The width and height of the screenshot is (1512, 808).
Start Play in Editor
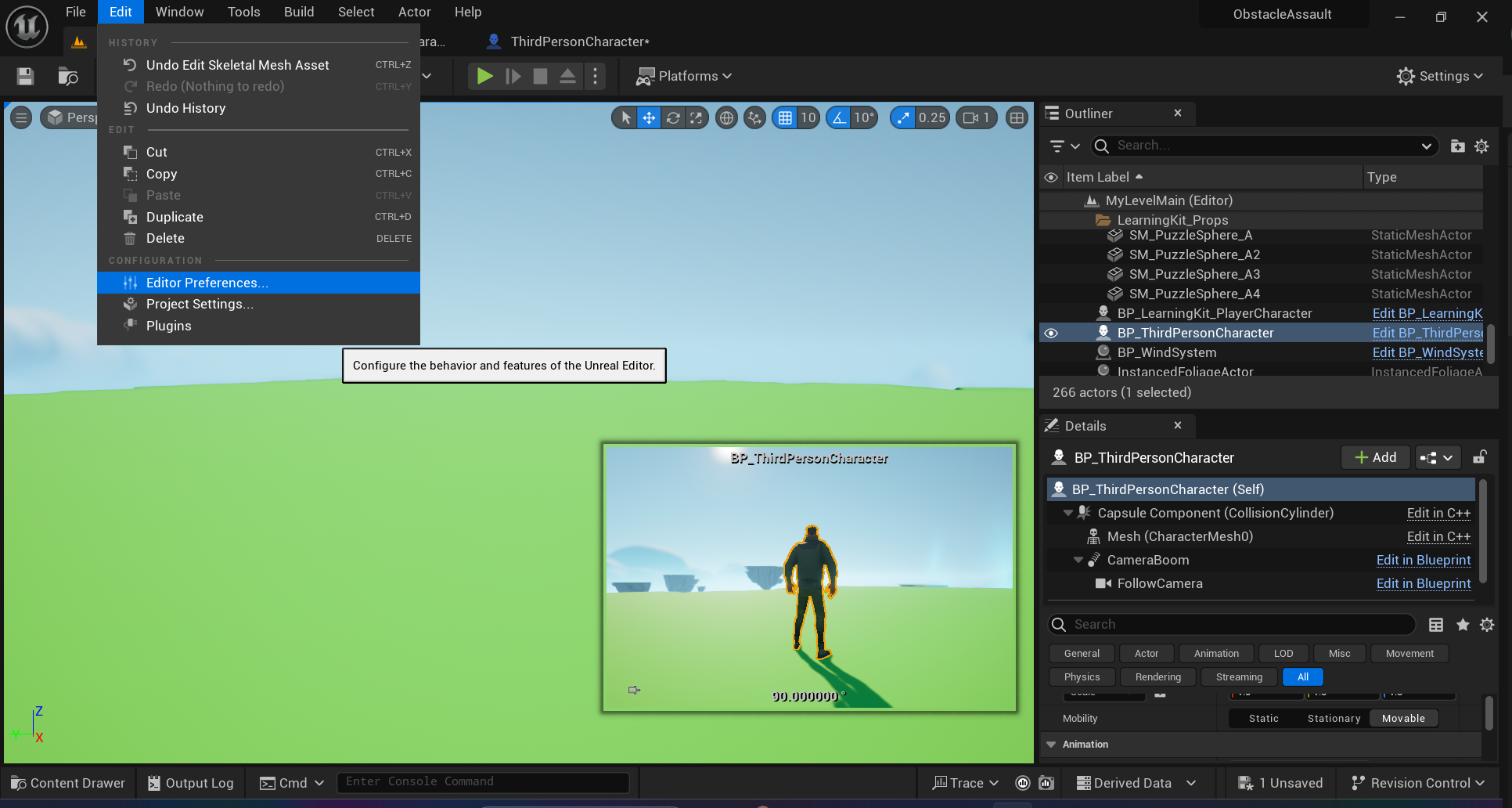(x=484, y=76)
